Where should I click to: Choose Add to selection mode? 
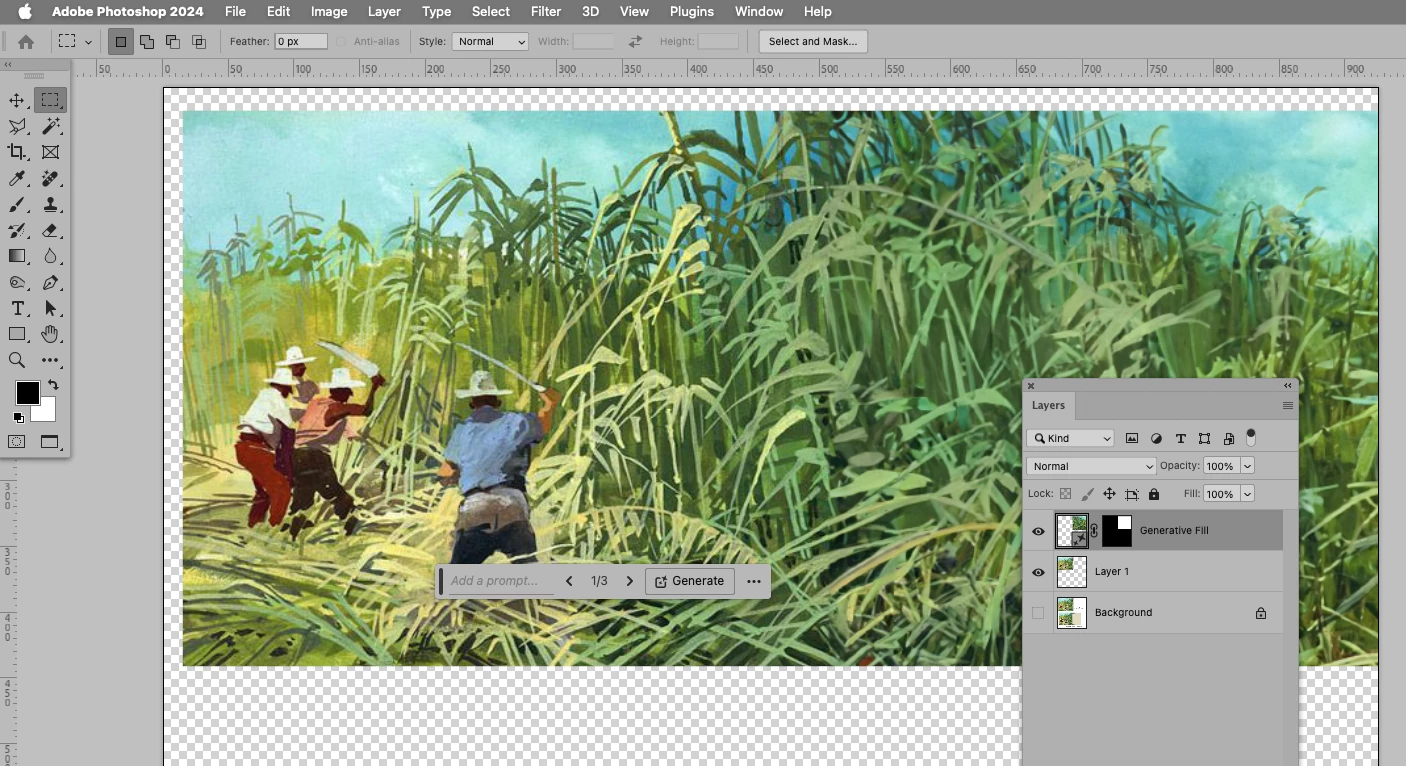tap(147, 41)
